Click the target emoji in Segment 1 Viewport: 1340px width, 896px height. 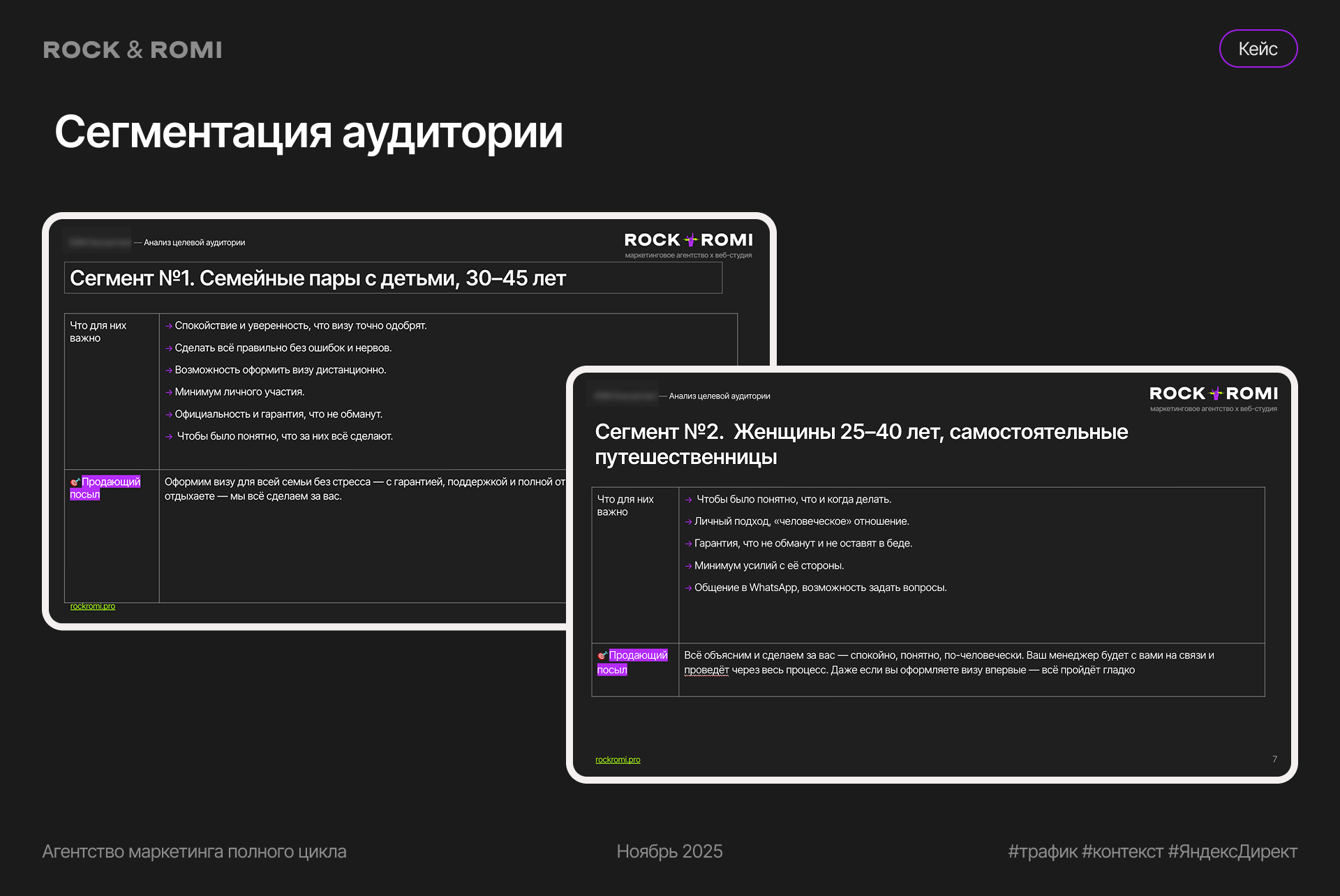75,482
